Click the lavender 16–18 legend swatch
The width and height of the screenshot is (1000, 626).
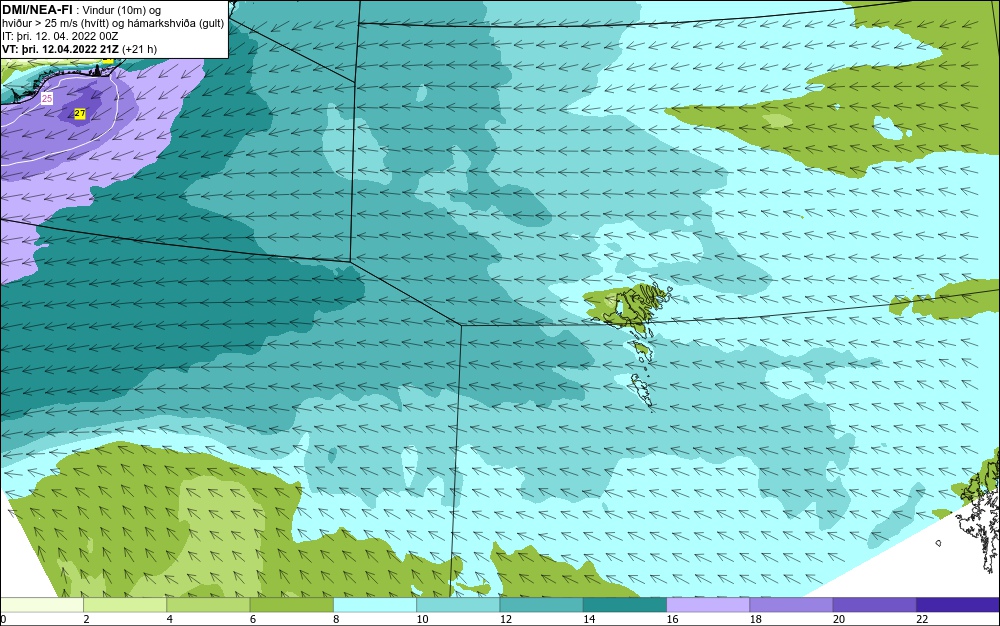pos(708,605)
